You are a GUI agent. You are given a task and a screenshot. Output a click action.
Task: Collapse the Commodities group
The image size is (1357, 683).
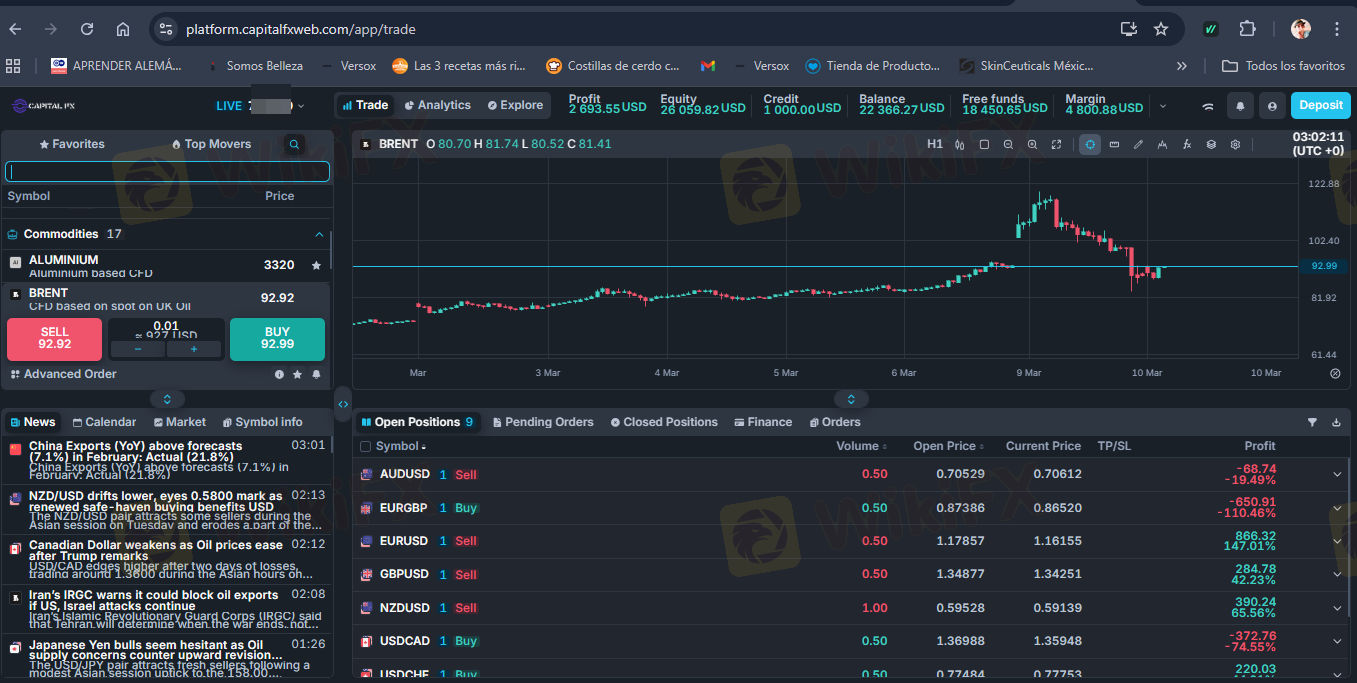click(x=319, y=234)
